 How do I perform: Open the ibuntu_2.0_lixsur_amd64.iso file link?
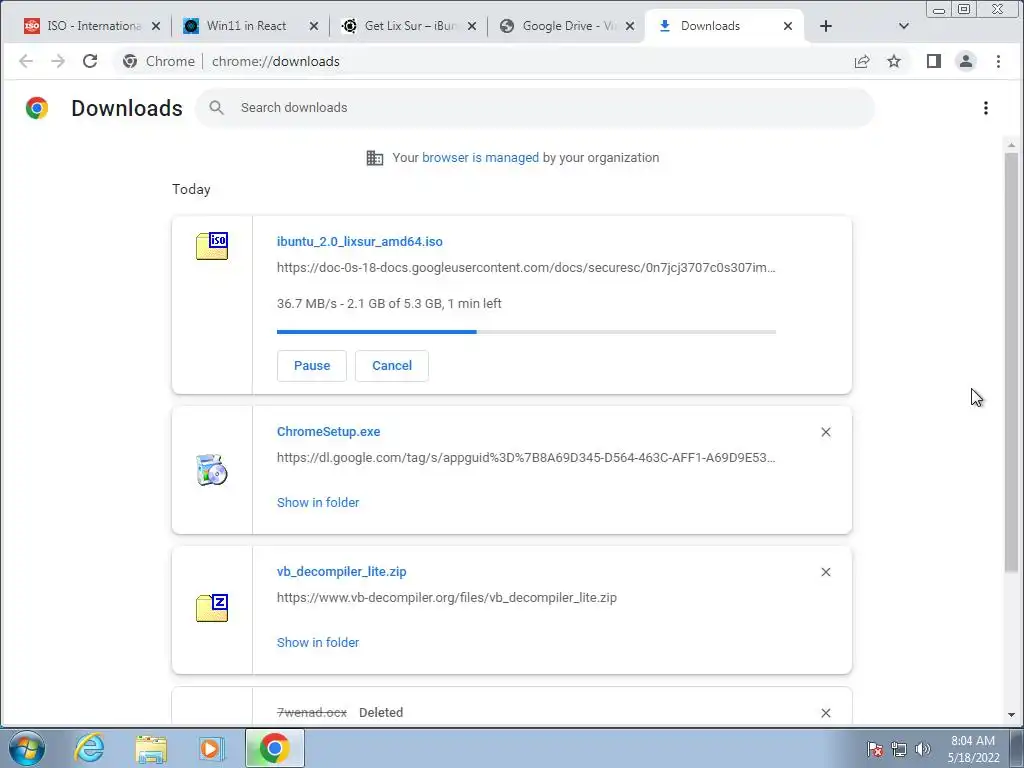pyautogui.click(x=360, y=242)
